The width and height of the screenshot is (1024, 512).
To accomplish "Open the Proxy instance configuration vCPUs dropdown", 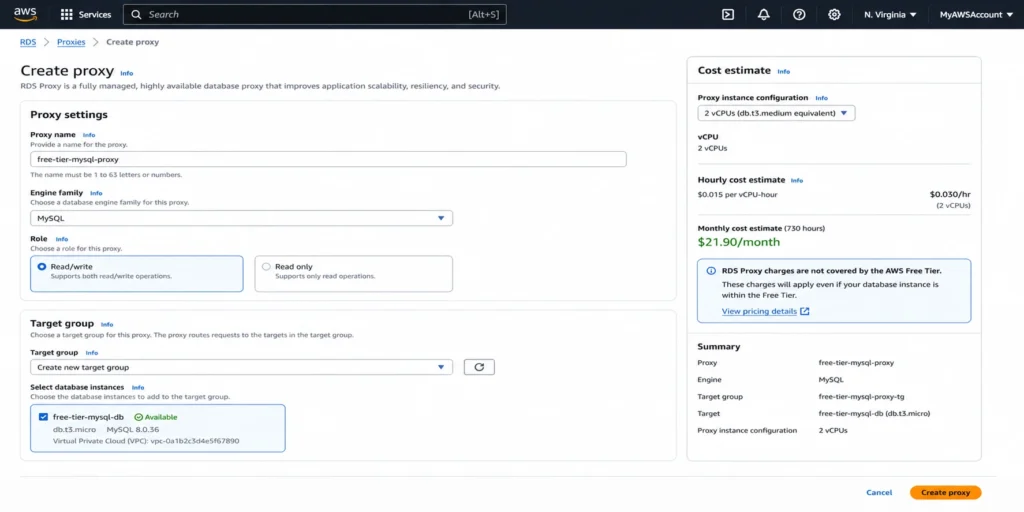I will coord(776,113).
